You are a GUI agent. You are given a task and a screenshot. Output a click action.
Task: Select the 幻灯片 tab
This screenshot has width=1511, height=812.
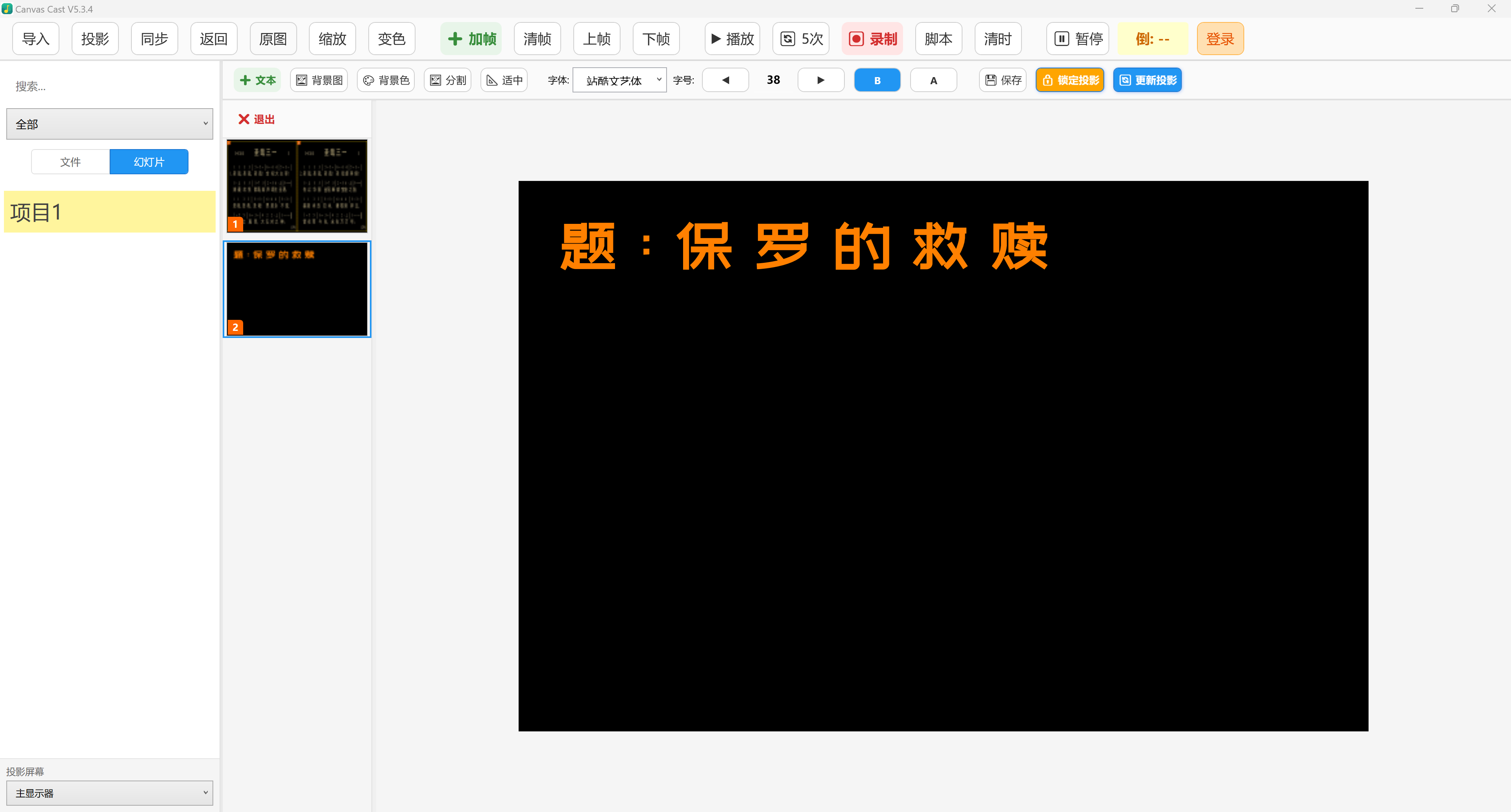point(148,161)
